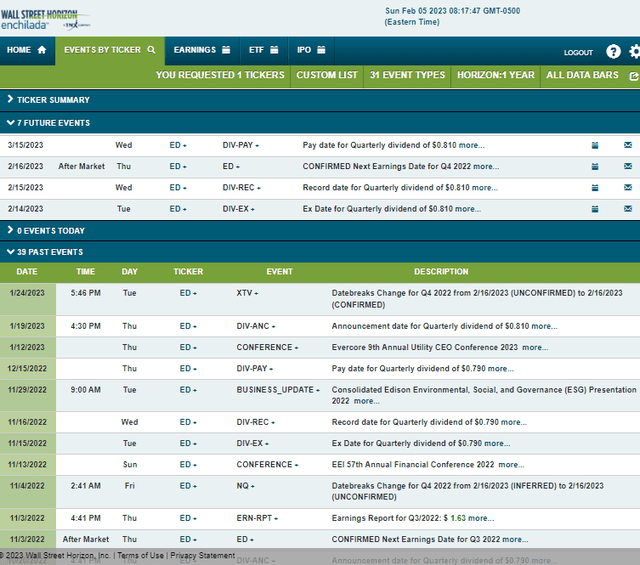This screenshot has width=640, height=565.
Task: Sort by the Event column header
Action: click(280, 272)
